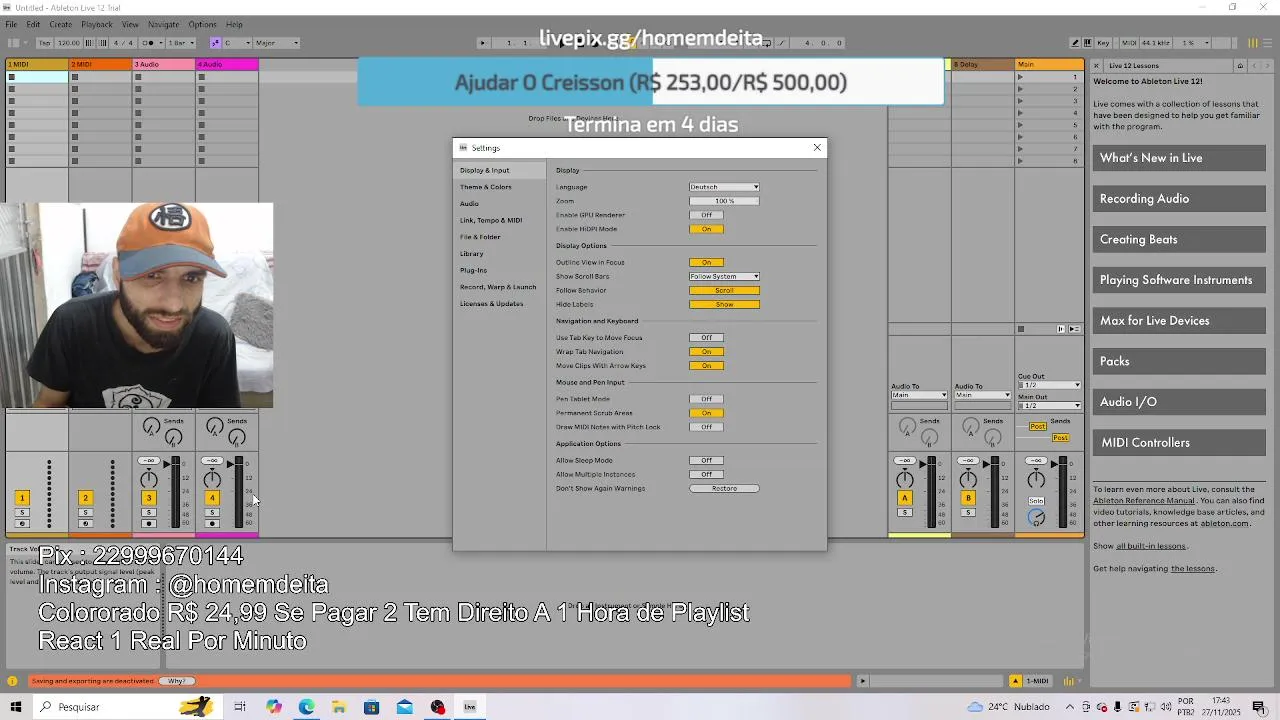Open the 1 Bar quantization dropdown
This screenshot has height=720, width=1280.
click(x=181, y=43)
